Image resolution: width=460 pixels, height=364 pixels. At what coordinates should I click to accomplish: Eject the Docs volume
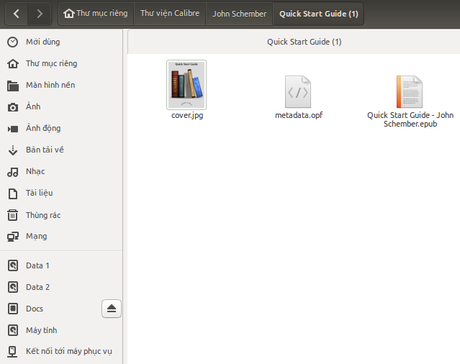click(111, 308)
